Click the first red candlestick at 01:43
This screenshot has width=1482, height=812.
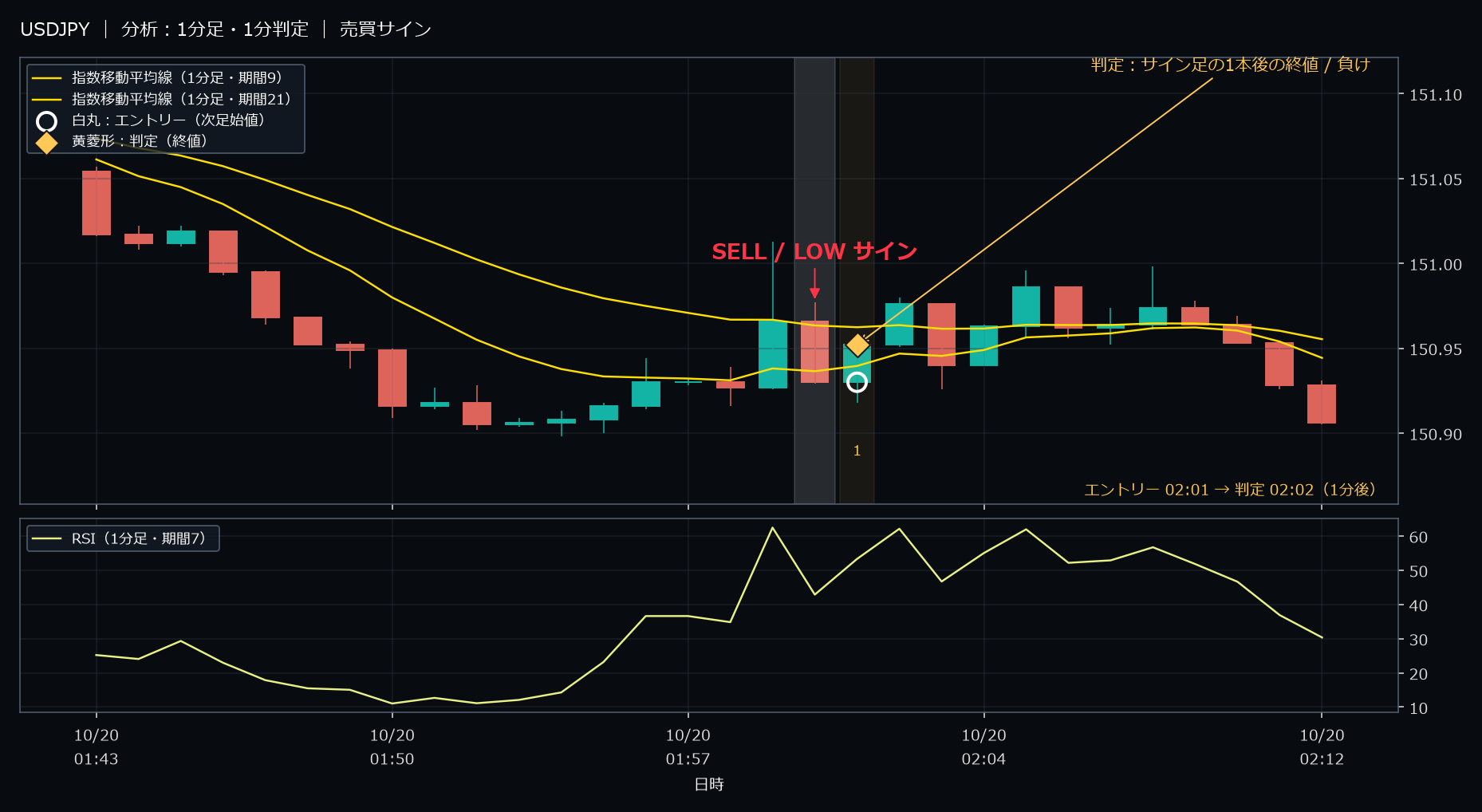97,203
